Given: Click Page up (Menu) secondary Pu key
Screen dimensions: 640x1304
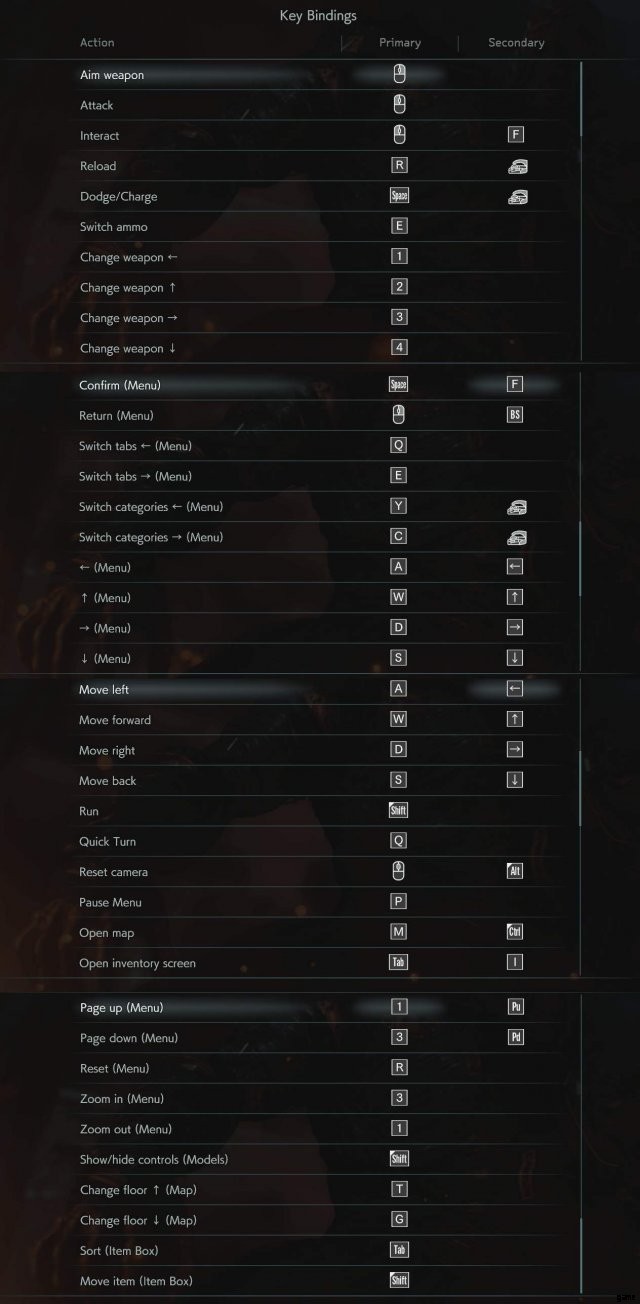Looking at the screenshot, I should 516,1007.
